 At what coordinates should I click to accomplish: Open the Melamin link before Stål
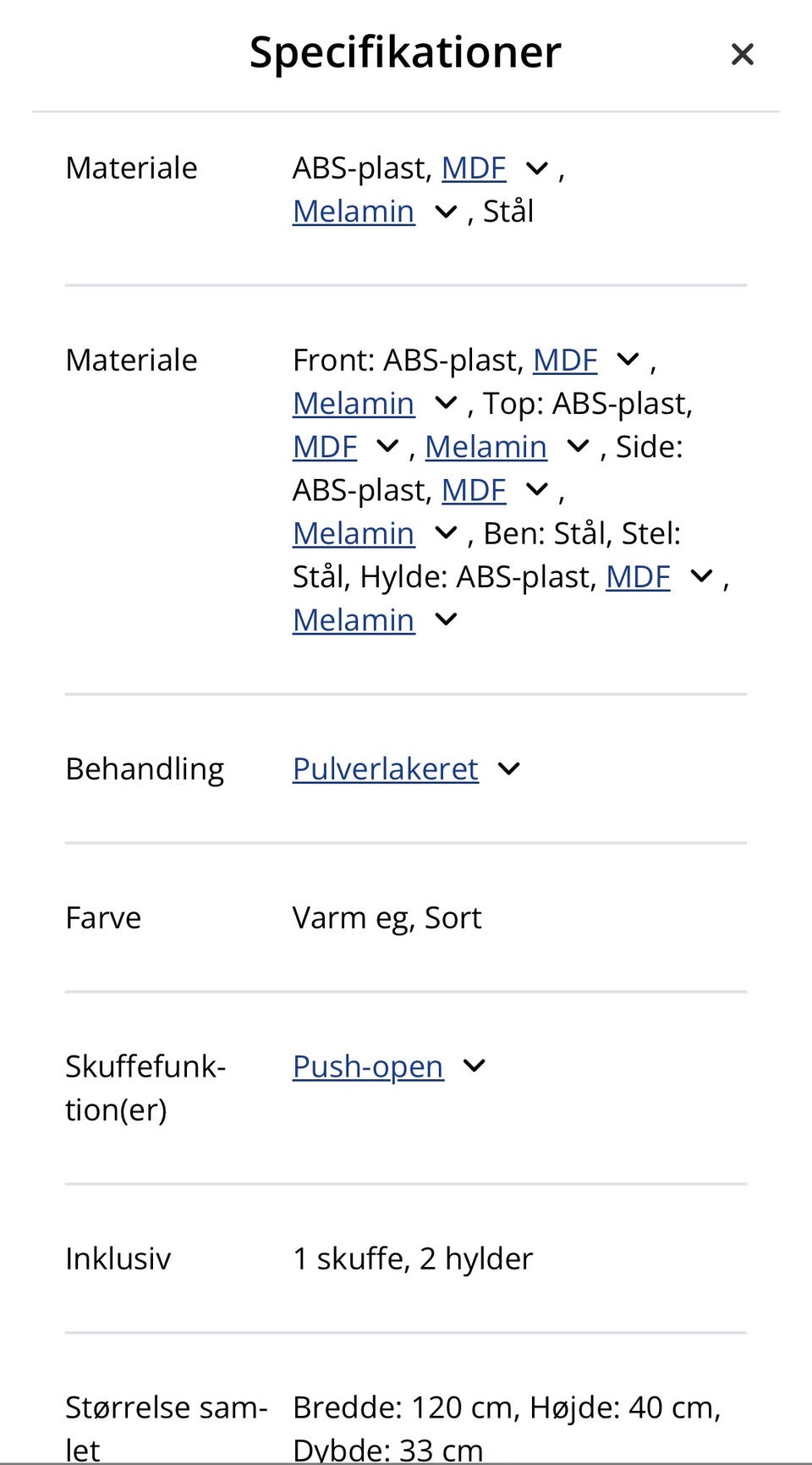coord(354,212)
